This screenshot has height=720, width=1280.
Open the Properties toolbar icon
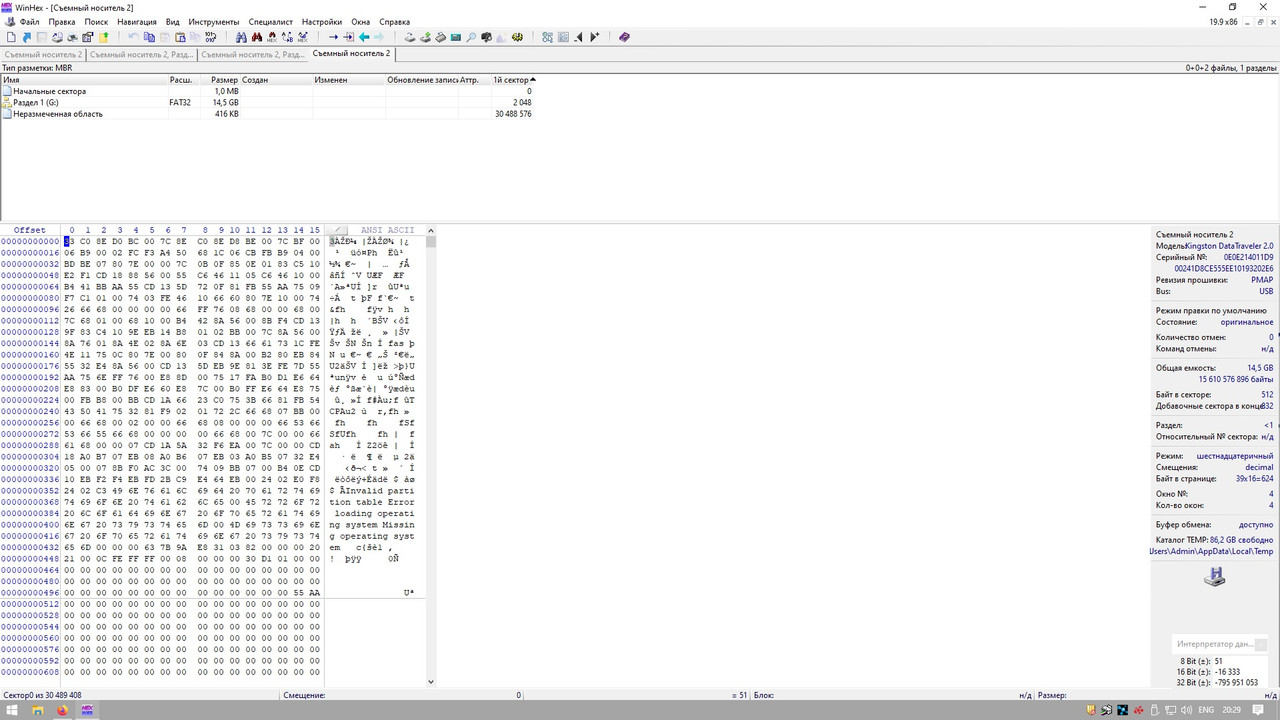pos(88,37)
